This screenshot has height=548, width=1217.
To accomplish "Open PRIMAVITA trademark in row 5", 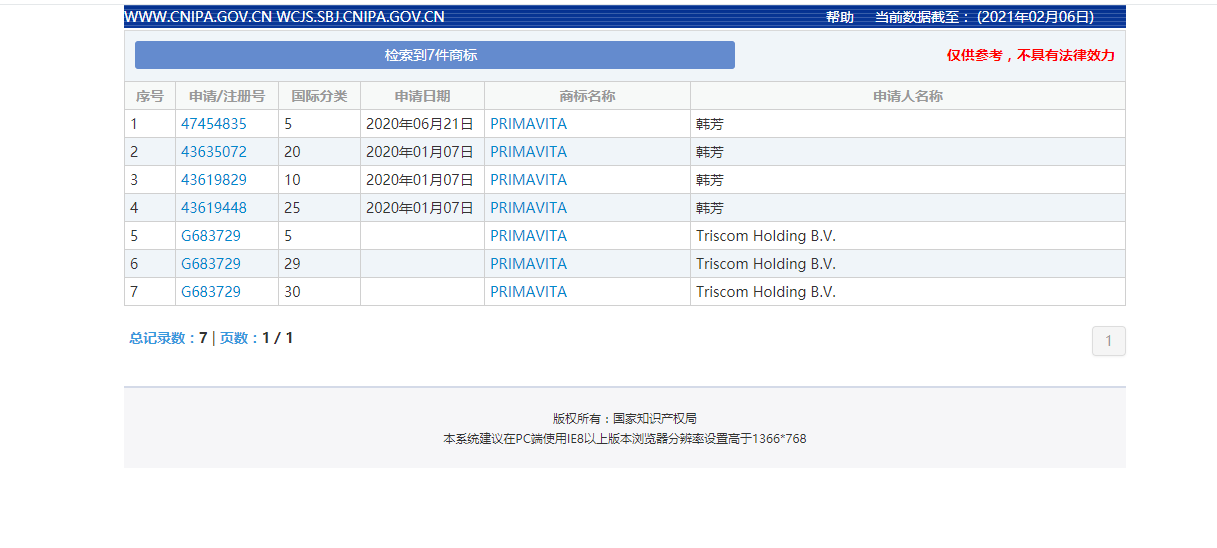I will [528, 236].
